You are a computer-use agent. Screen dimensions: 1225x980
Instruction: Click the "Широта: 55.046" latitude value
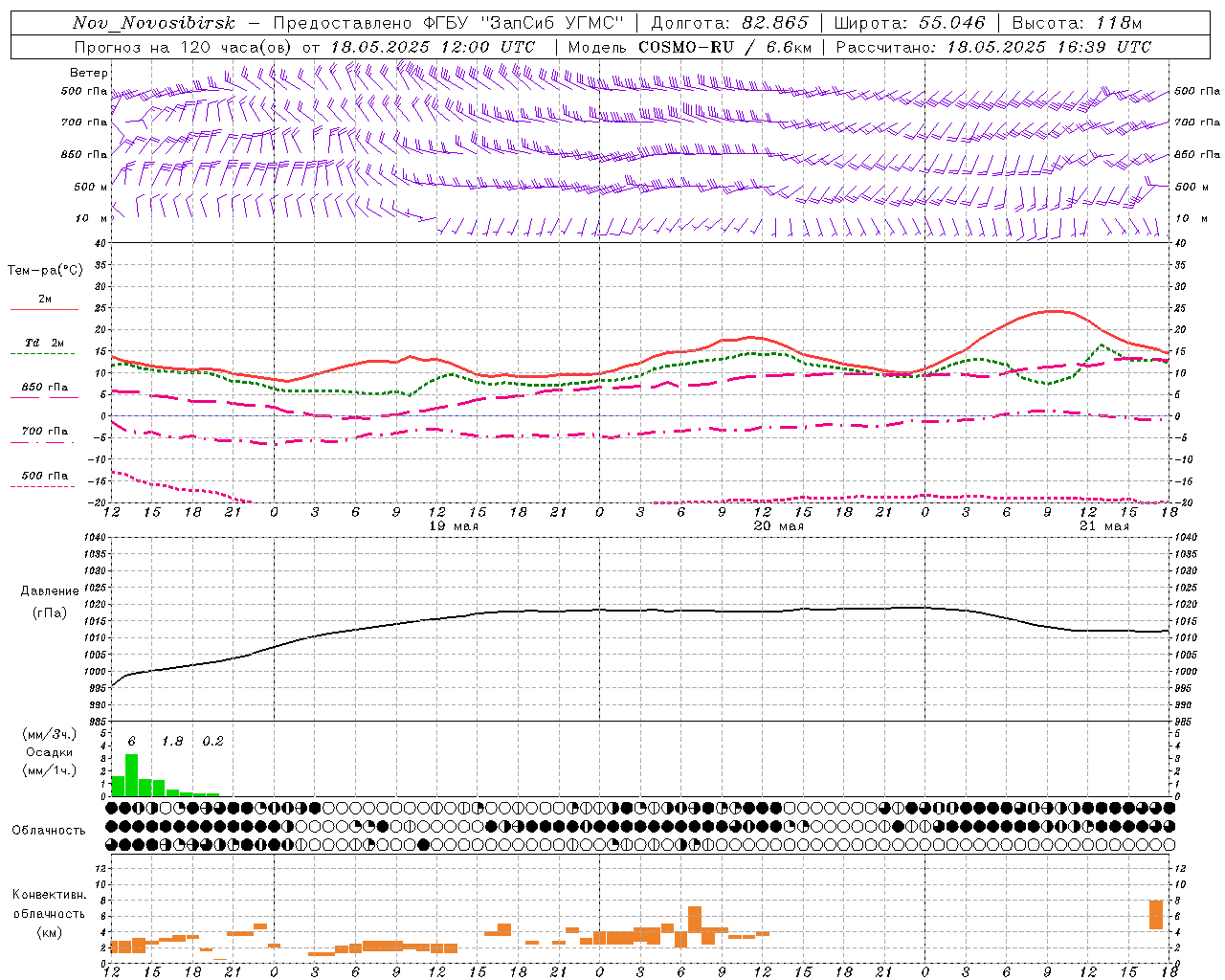click(x=910, y=23)
